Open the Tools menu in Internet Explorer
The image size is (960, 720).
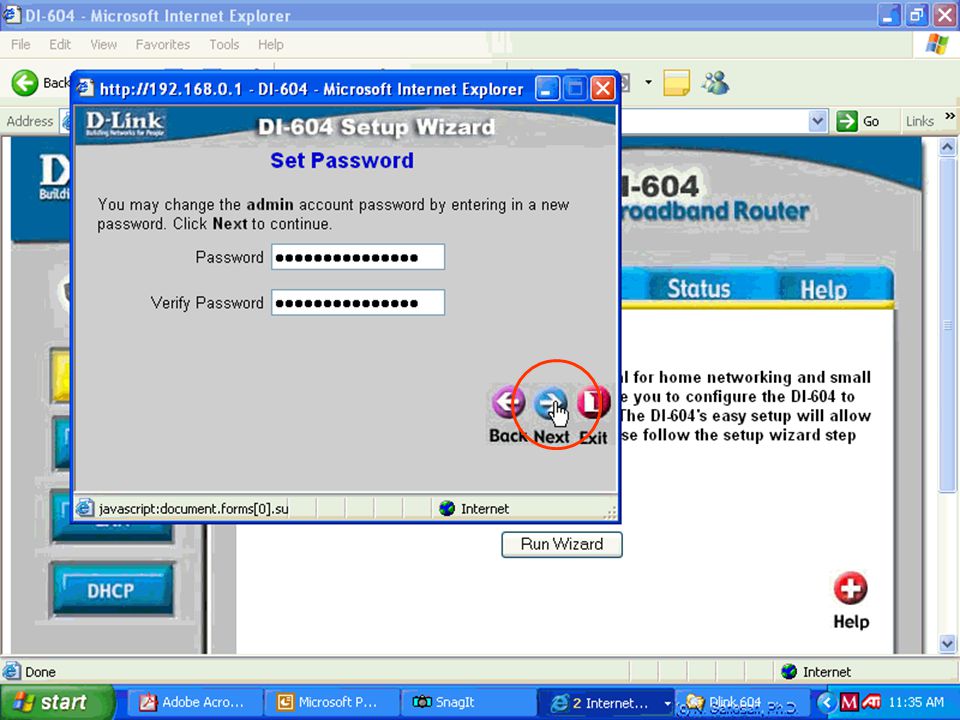coord(224,45)
